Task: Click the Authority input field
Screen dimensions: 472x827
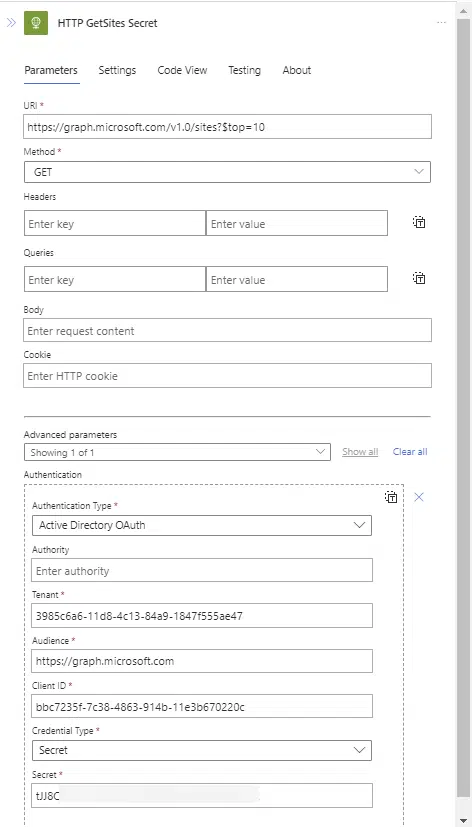Action: pos(203,570)
